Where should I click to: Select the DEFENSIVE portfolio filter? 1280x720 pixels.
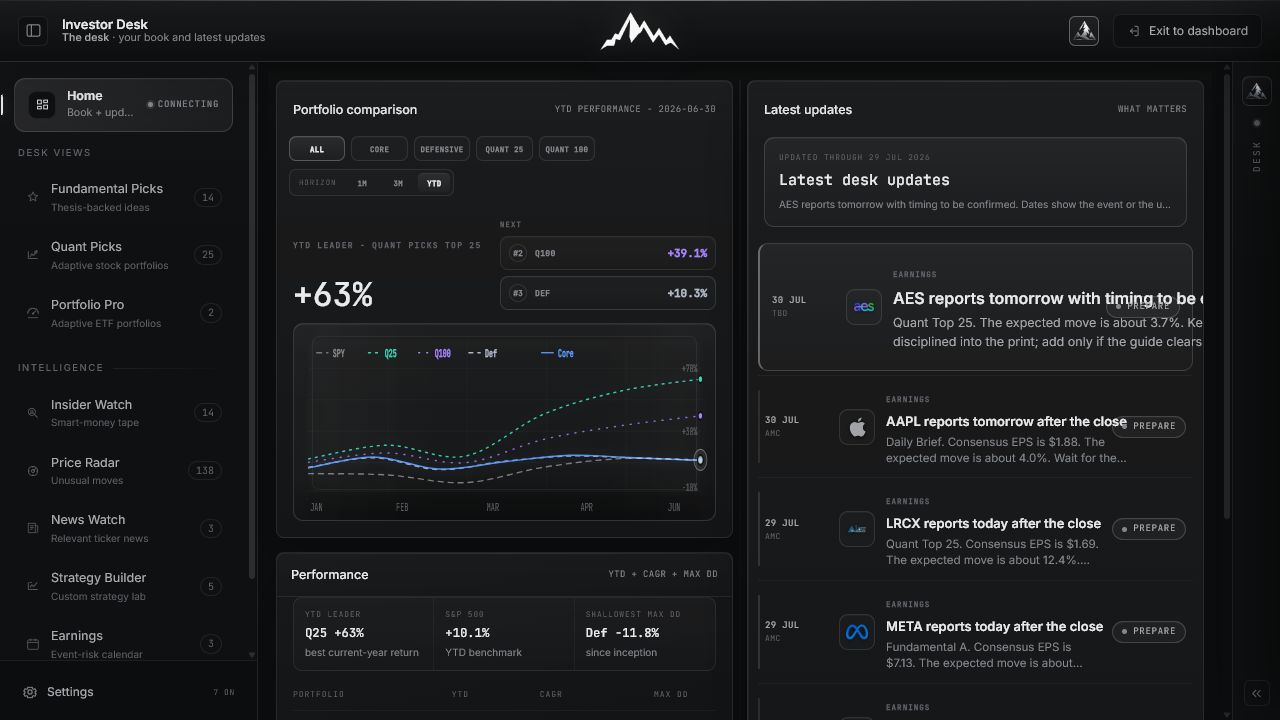(441, 149)
